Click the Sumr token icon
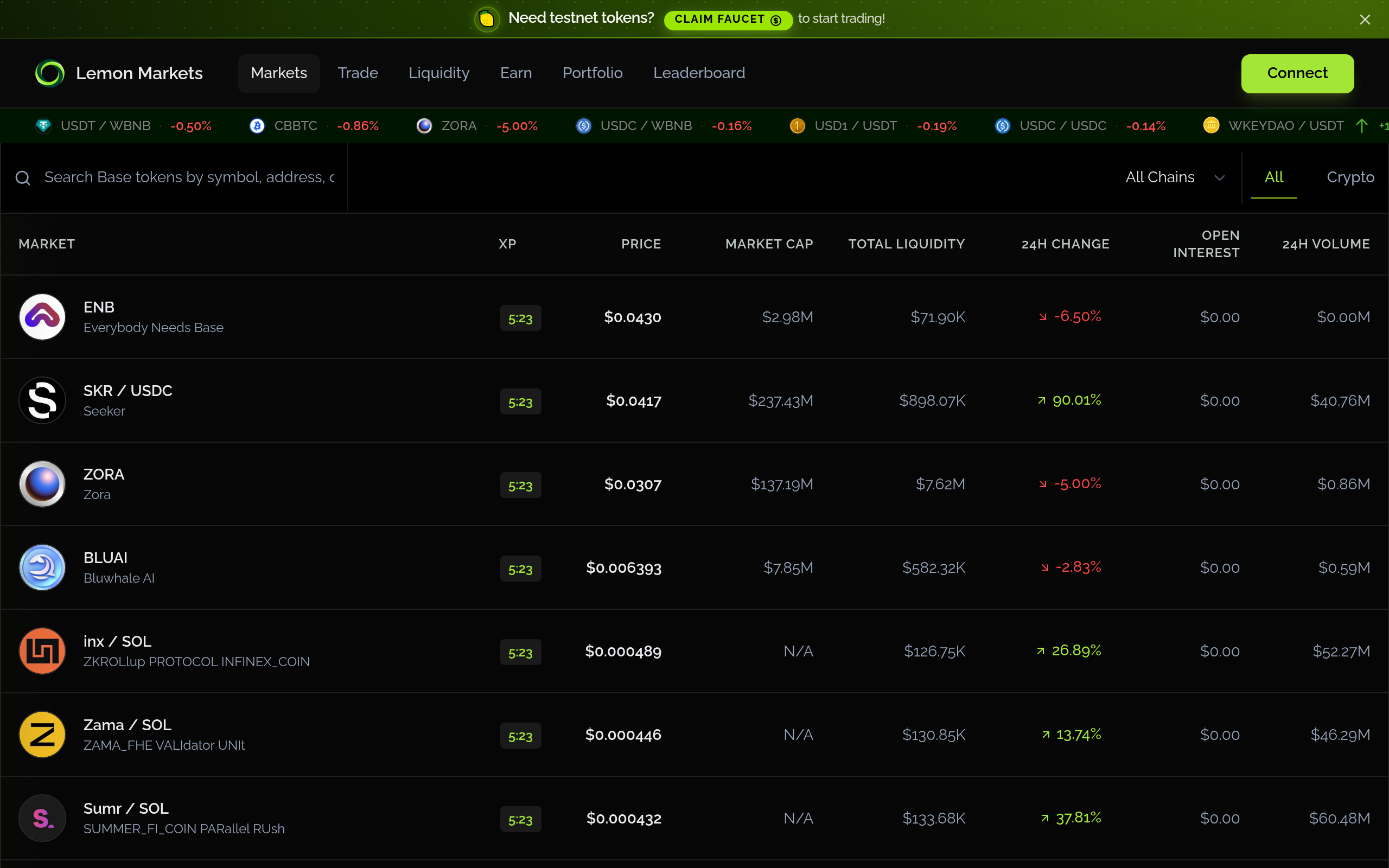The height and width of the screenshot is (868, 1389). 42,818
